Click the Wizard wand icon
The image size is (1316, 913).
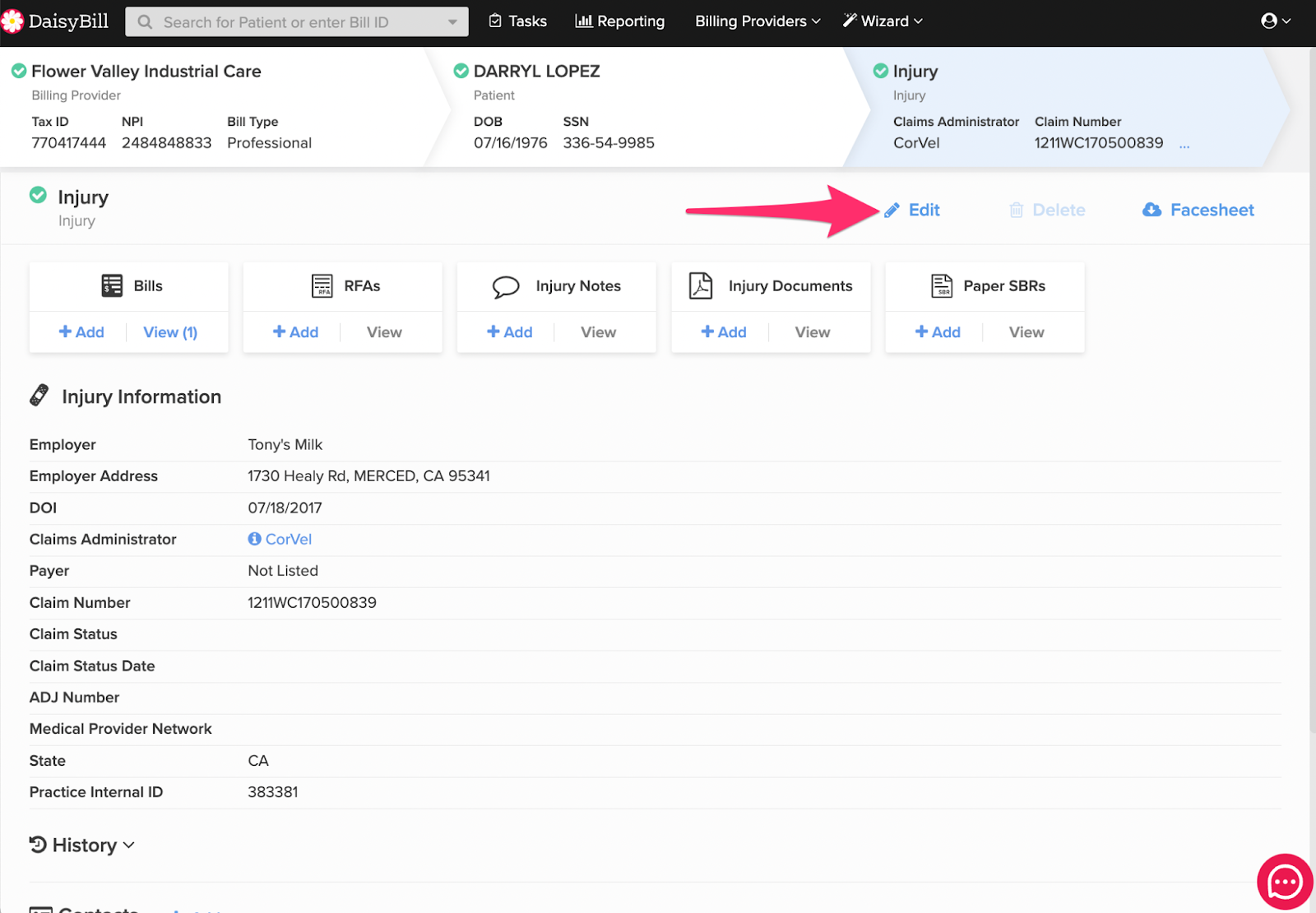850,21
